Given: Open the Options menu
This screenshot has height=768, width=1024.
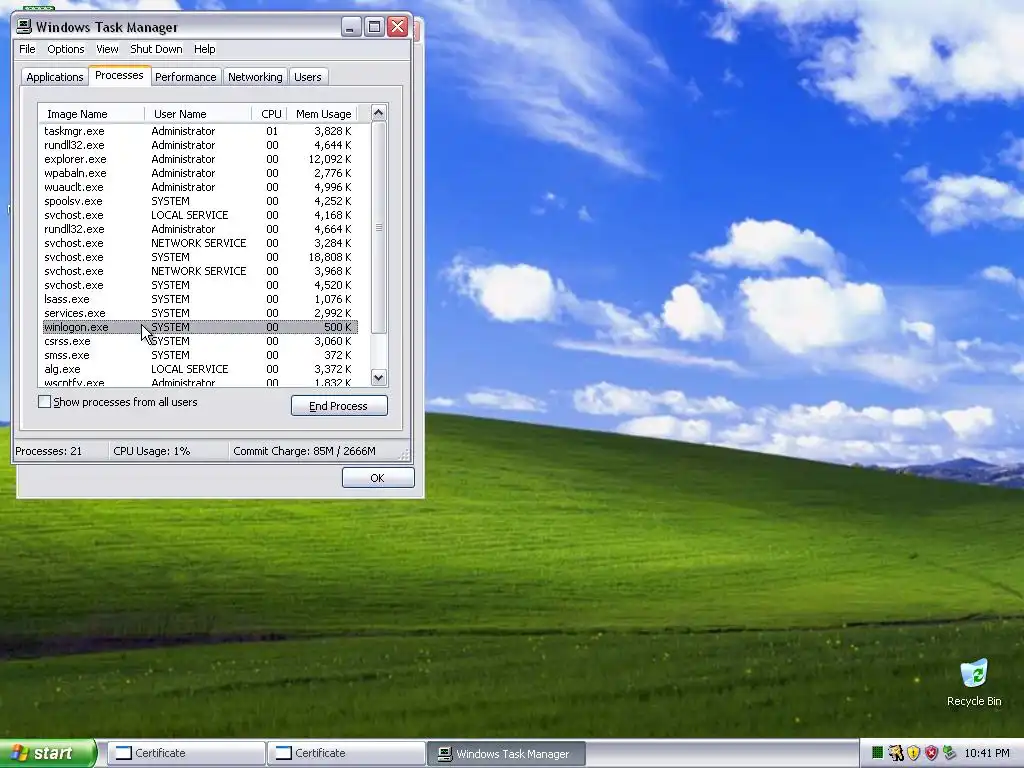Looking at the screenshot, I should [x=65, y=49].
